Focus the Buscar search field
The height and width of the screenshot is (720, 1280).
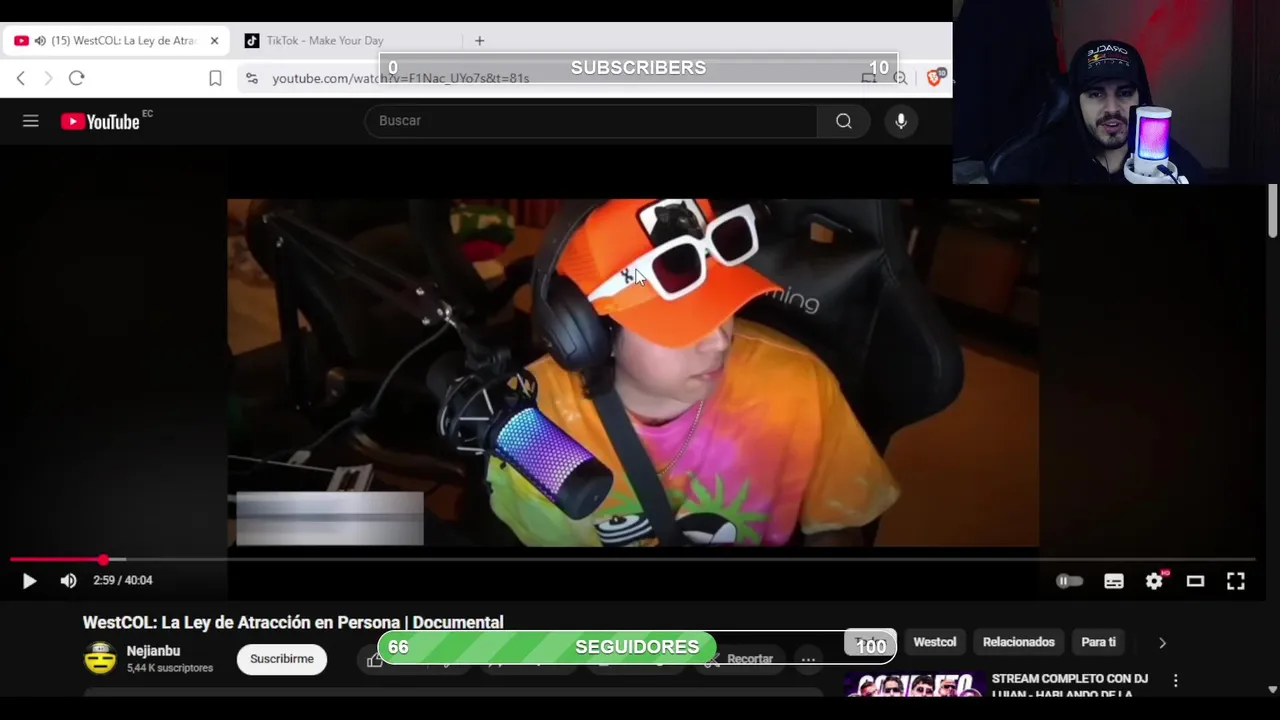(x=590, y=121)
